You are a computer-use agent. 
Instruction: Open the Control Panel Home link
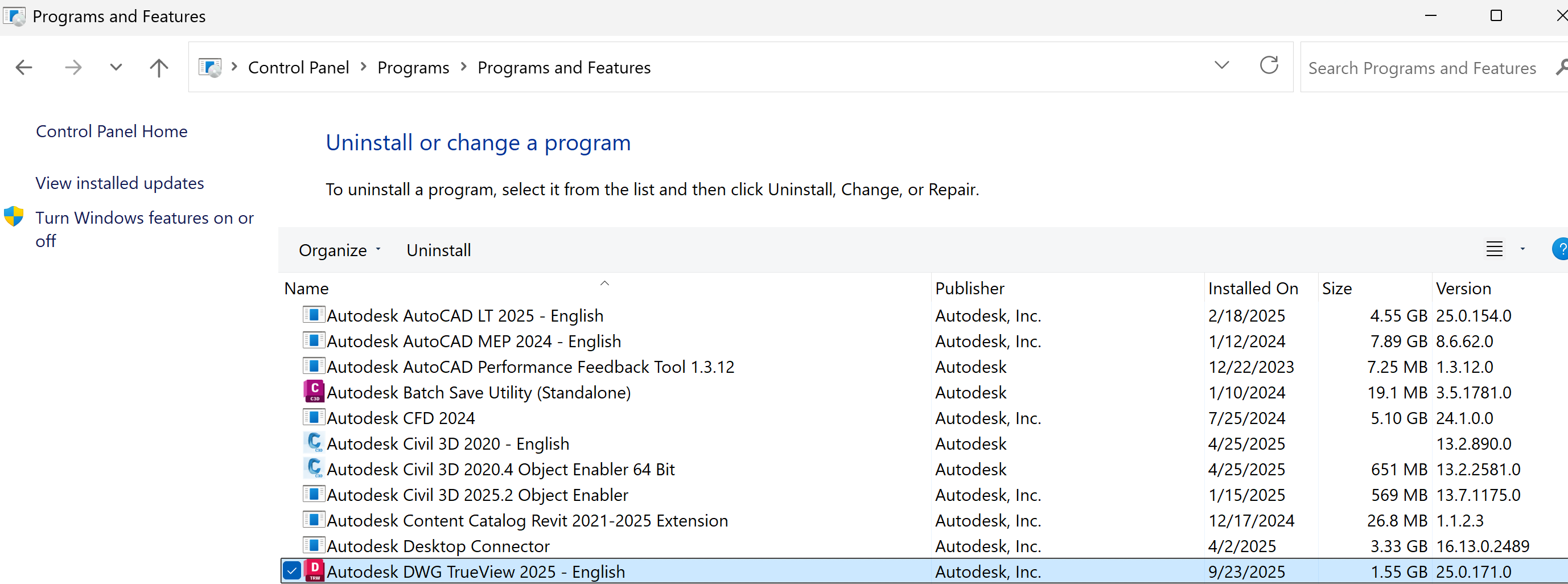click(x=112, y=131)
